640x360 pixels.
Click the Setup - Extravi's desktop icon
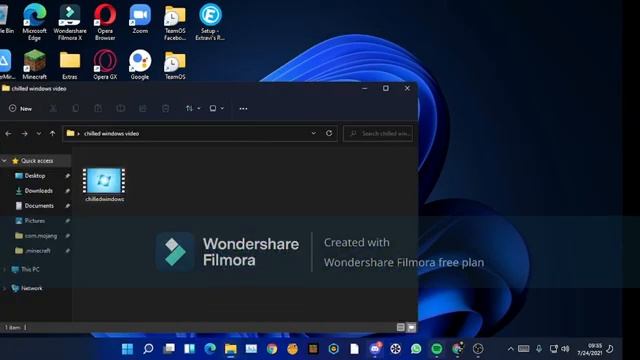tap(210, 22)
